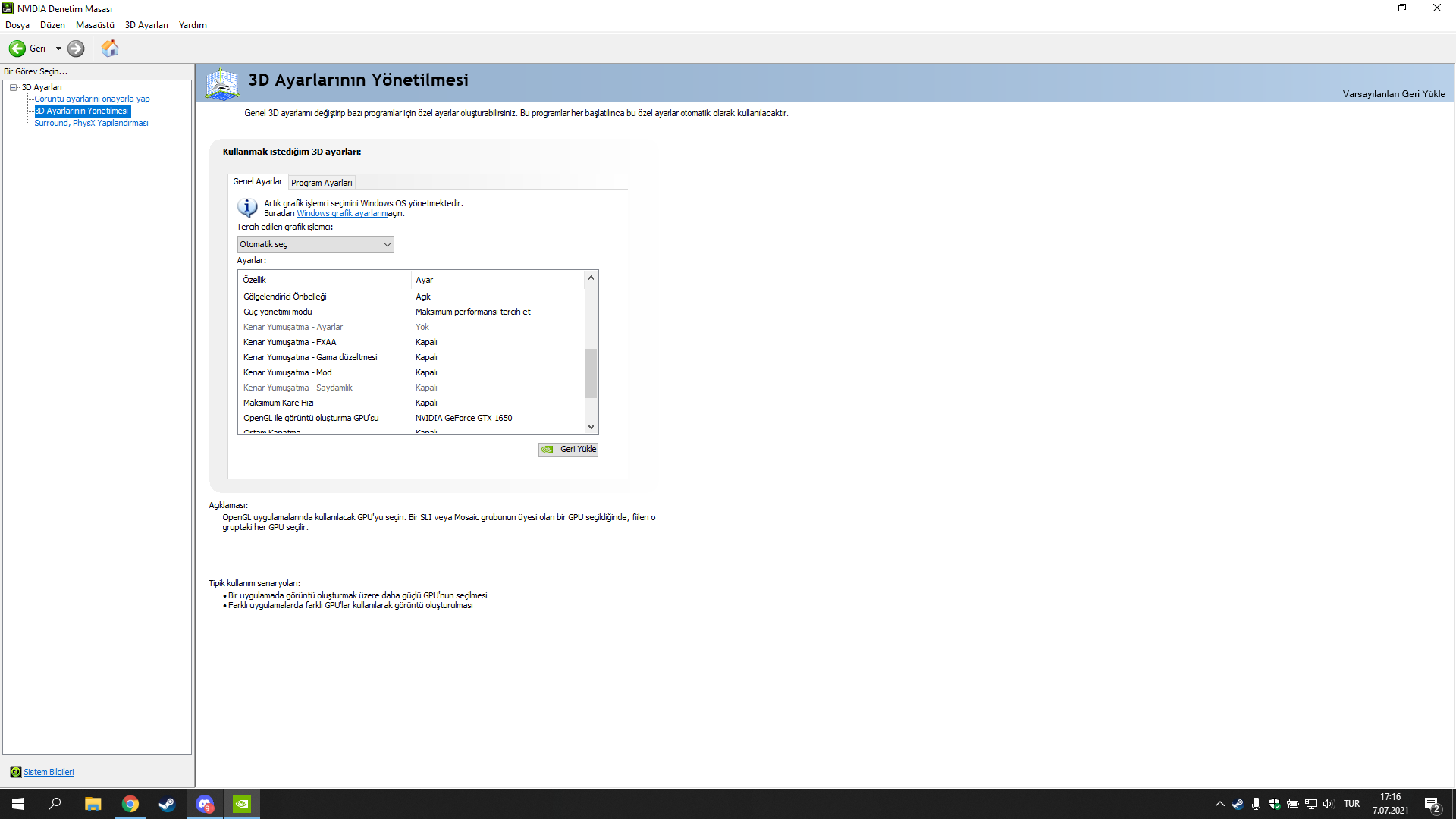The image size is (1456, 819).
Task: Open the Otomatik seç graphics processor dropdown
Action: point(315,244)
